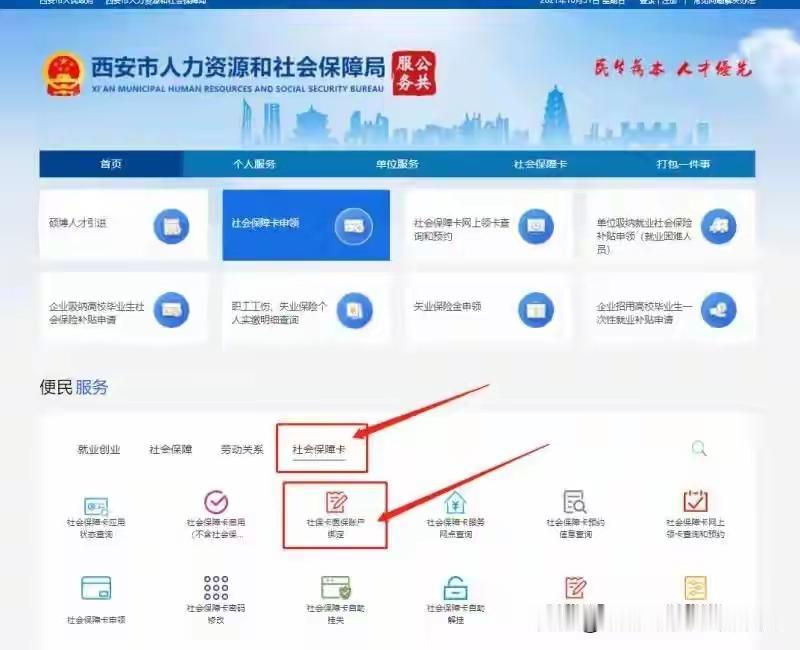Open 企业招用高校毕业生一次性就业补贴申请 card
This screenshot has width=800, height=650.
pyautogui.click(x=670, y=309)
